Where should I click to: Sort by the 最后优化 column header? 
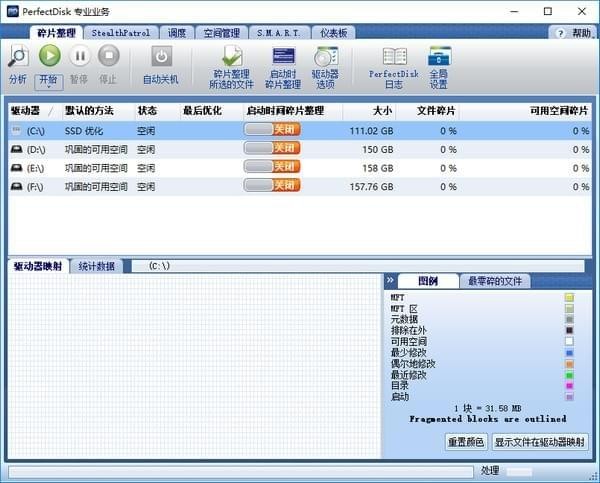(211, 111)
